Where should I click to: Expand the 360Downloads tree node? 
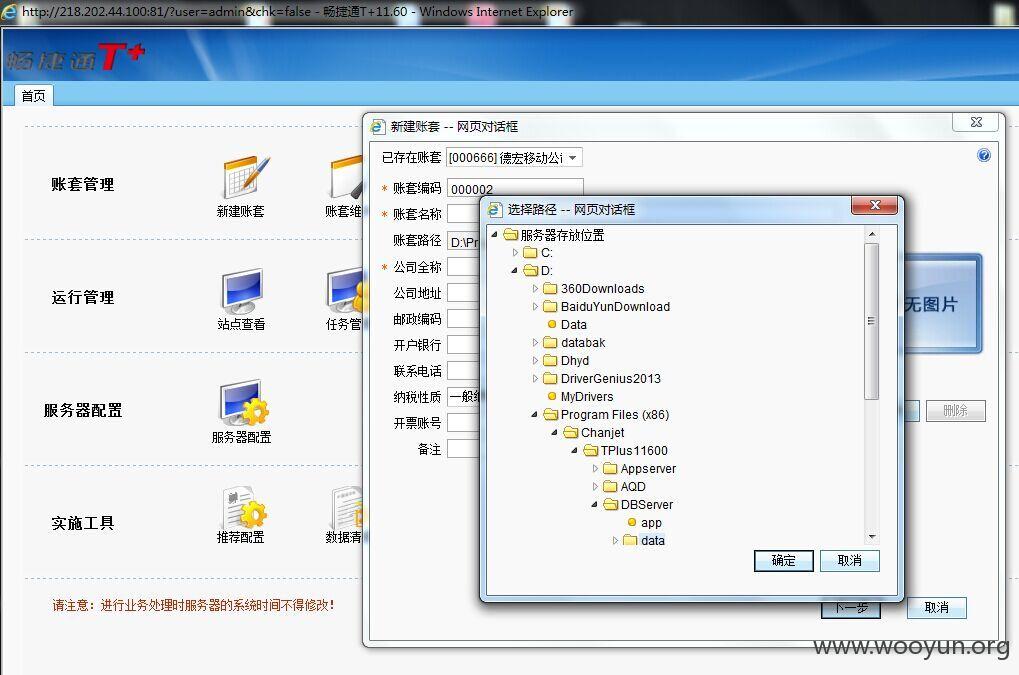coord(535,288)
